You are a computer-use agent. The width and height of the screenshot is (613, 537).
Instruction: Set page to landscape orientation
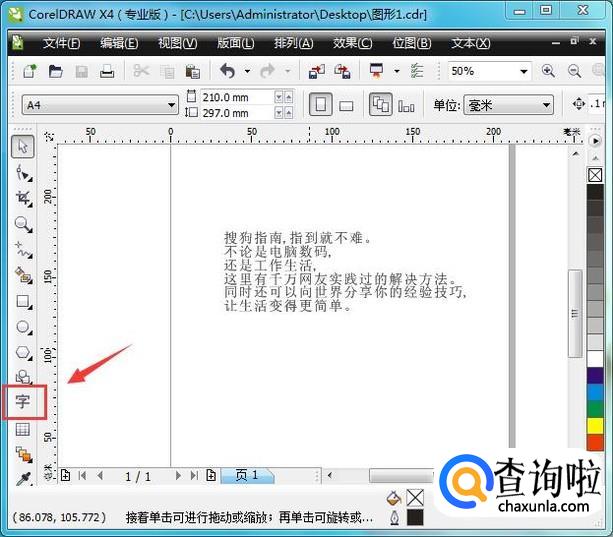click(x=346, y=106)
